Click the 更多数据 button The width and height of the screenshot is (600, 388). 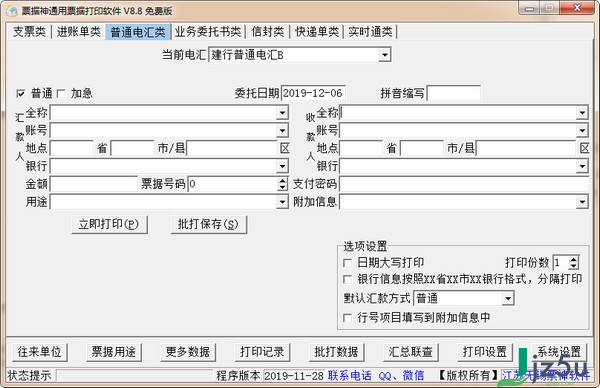(188, 352)
